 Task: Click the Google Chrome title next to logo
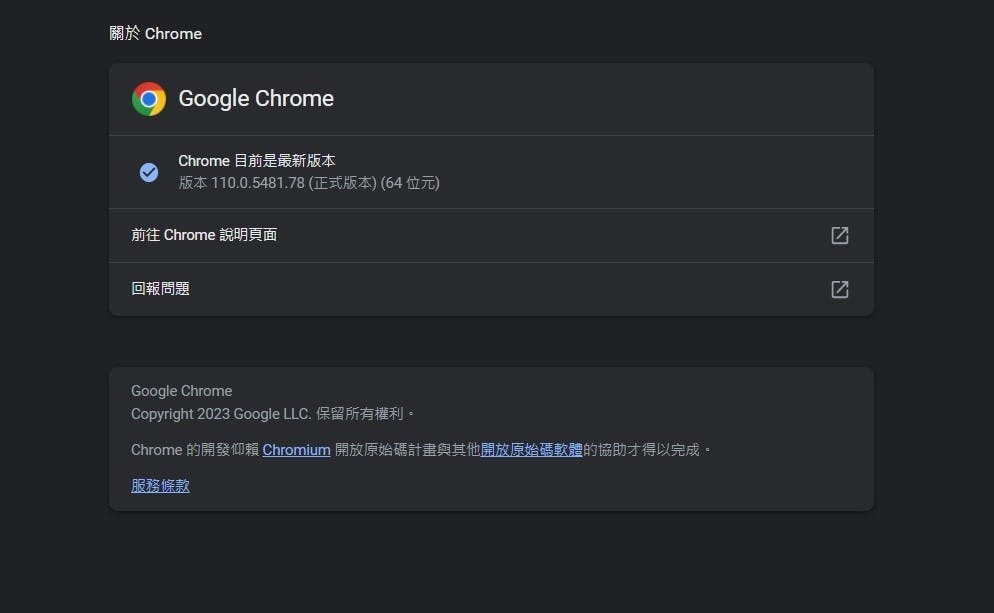coord(256,99)
